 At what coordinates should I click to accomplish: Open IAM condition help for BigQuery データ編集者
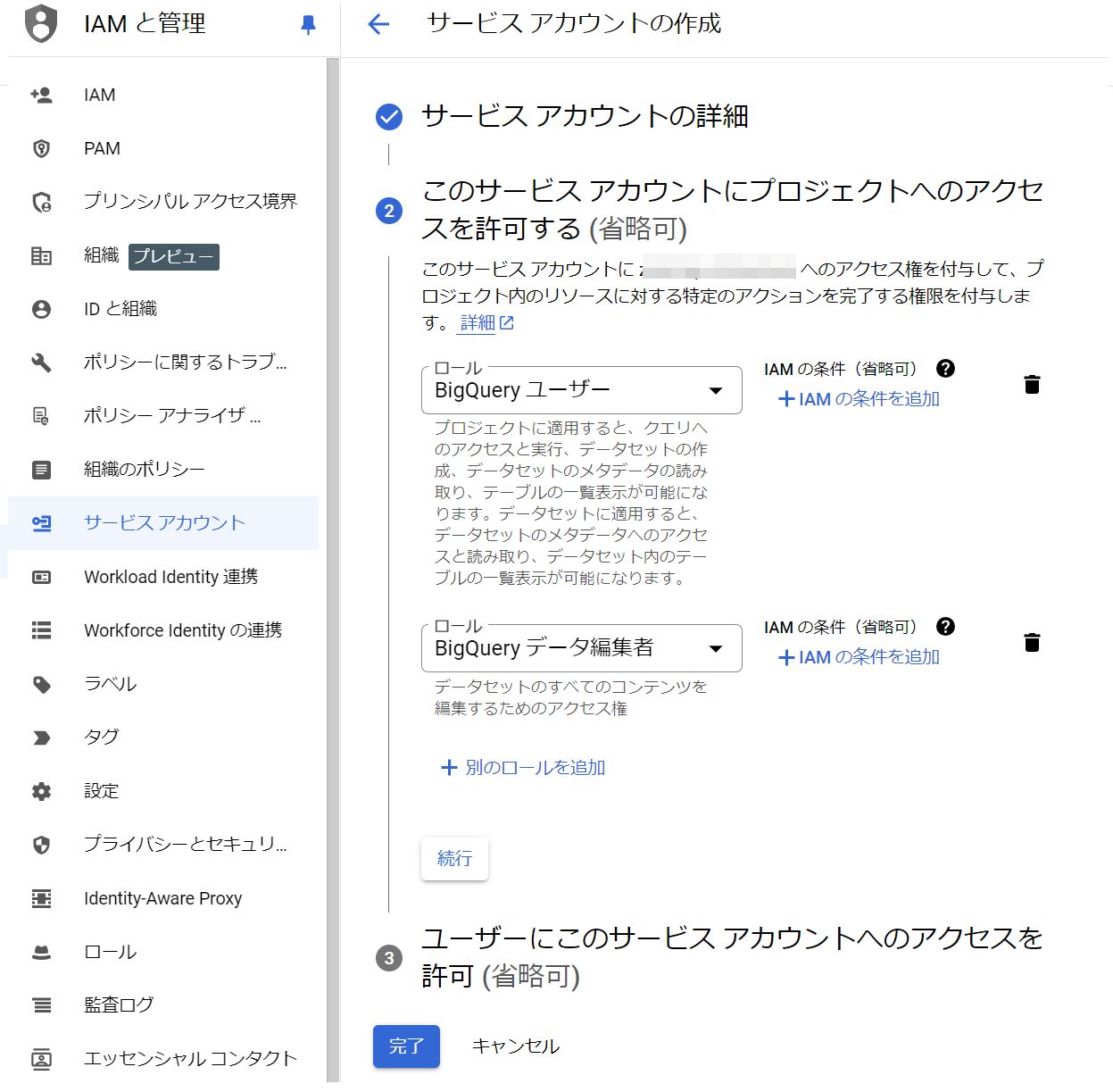click(946, 627)
